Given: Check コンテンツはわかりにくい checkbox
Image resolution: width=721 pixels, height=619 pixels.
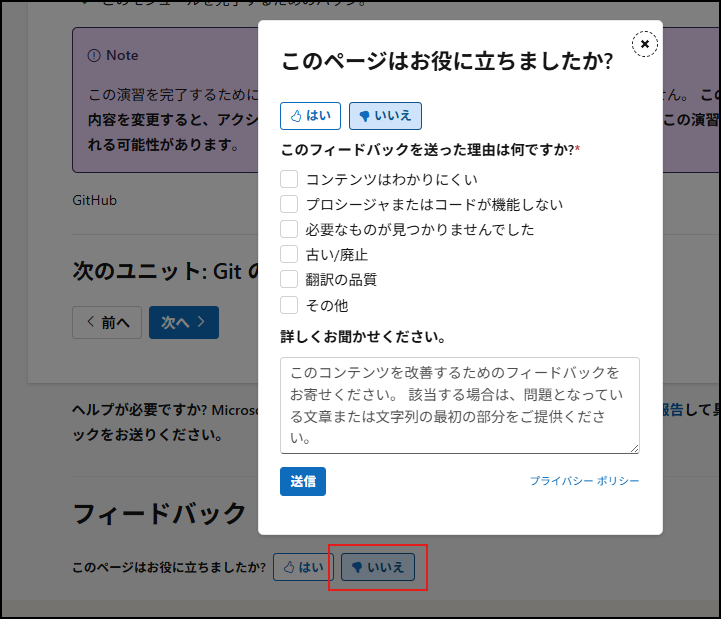Looking at the screenshot, I should point(289,179).
